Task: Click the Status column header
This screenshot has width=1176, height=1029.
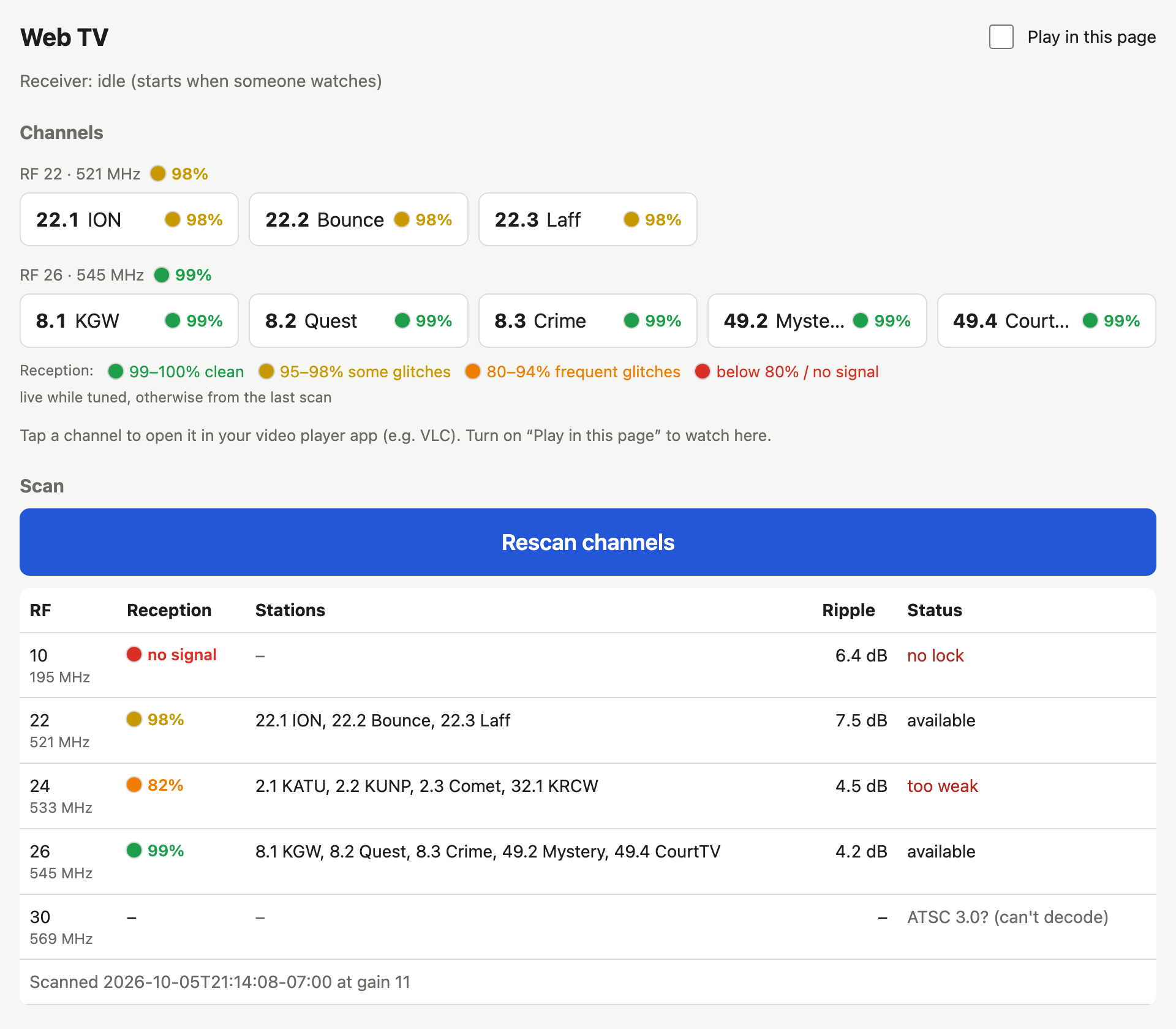Action: point(935,610)
